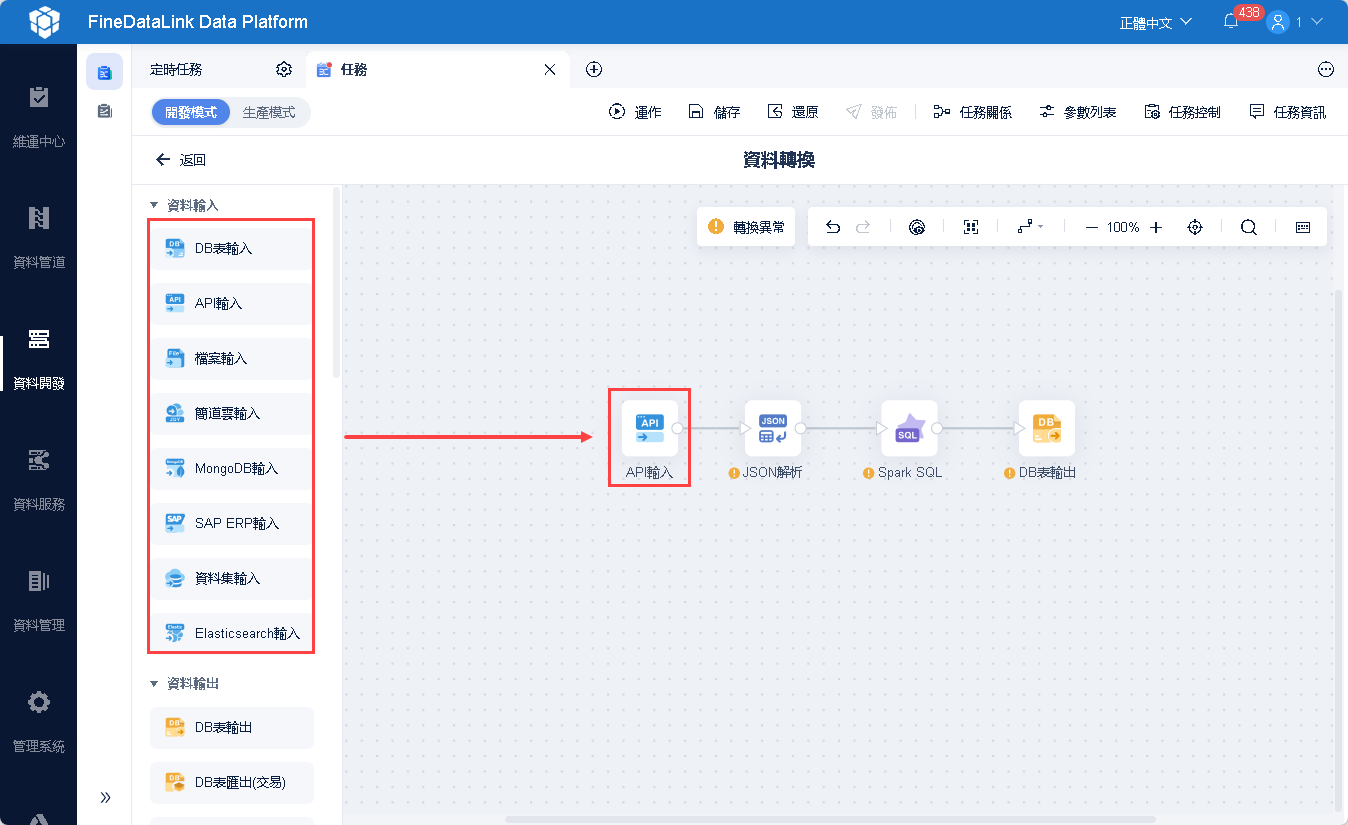Open the 轉換異常 warning button
The height and width of the screenshot is (825, 1348).
[x=746, y=227]
